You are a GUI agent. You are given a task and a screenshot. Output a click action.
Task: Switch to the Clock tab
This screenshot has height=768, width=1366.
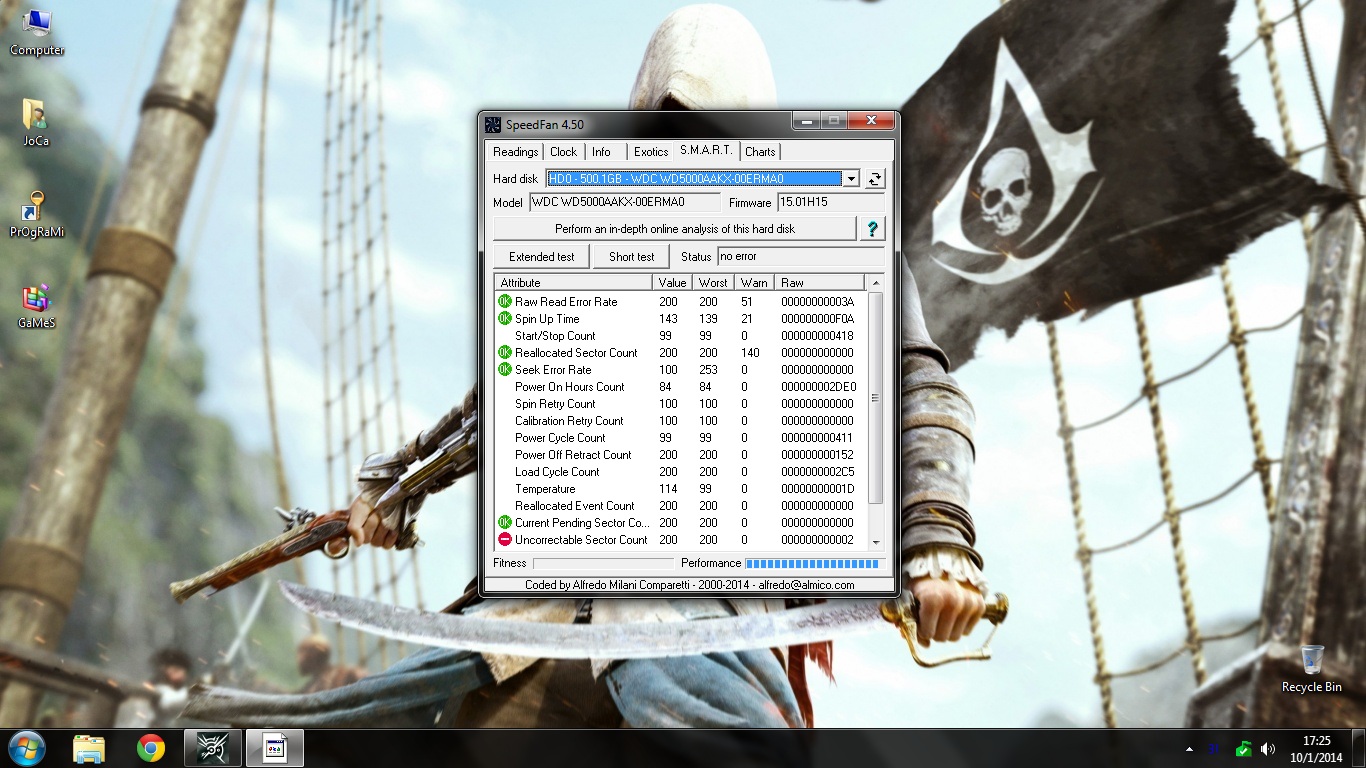[564, 152]
